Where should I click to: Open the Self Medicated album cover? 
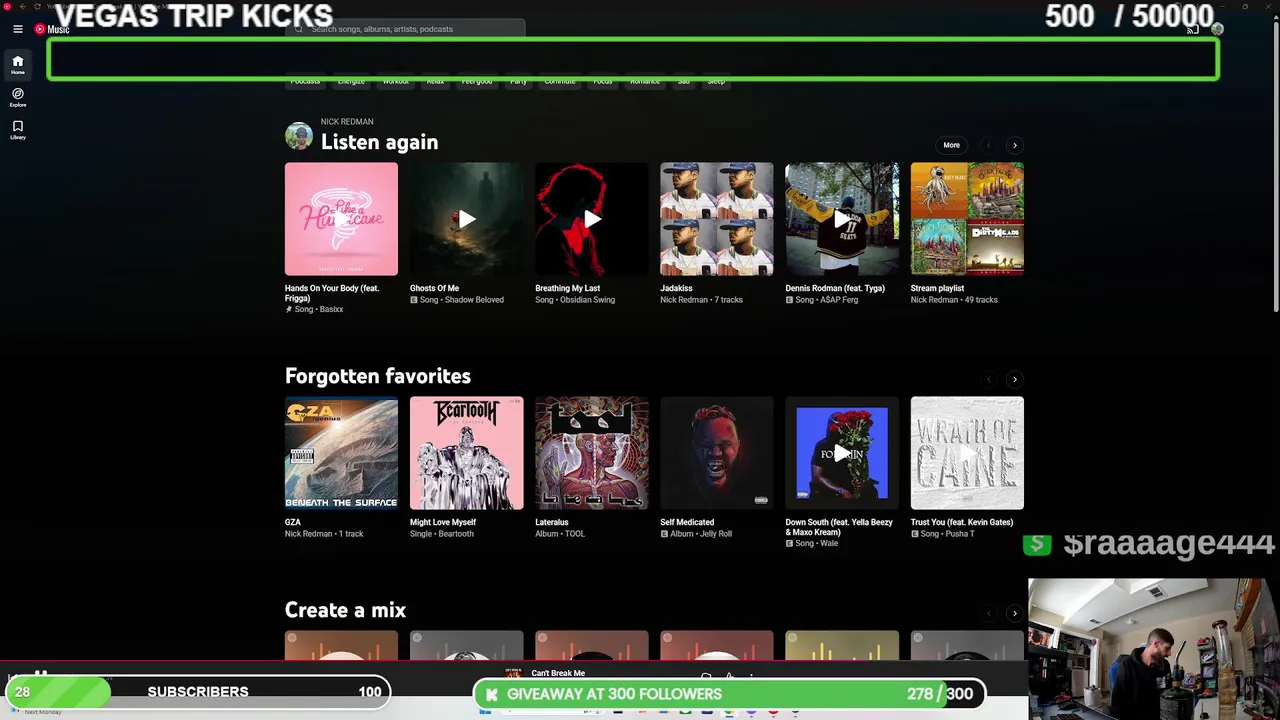coord(716,453)
